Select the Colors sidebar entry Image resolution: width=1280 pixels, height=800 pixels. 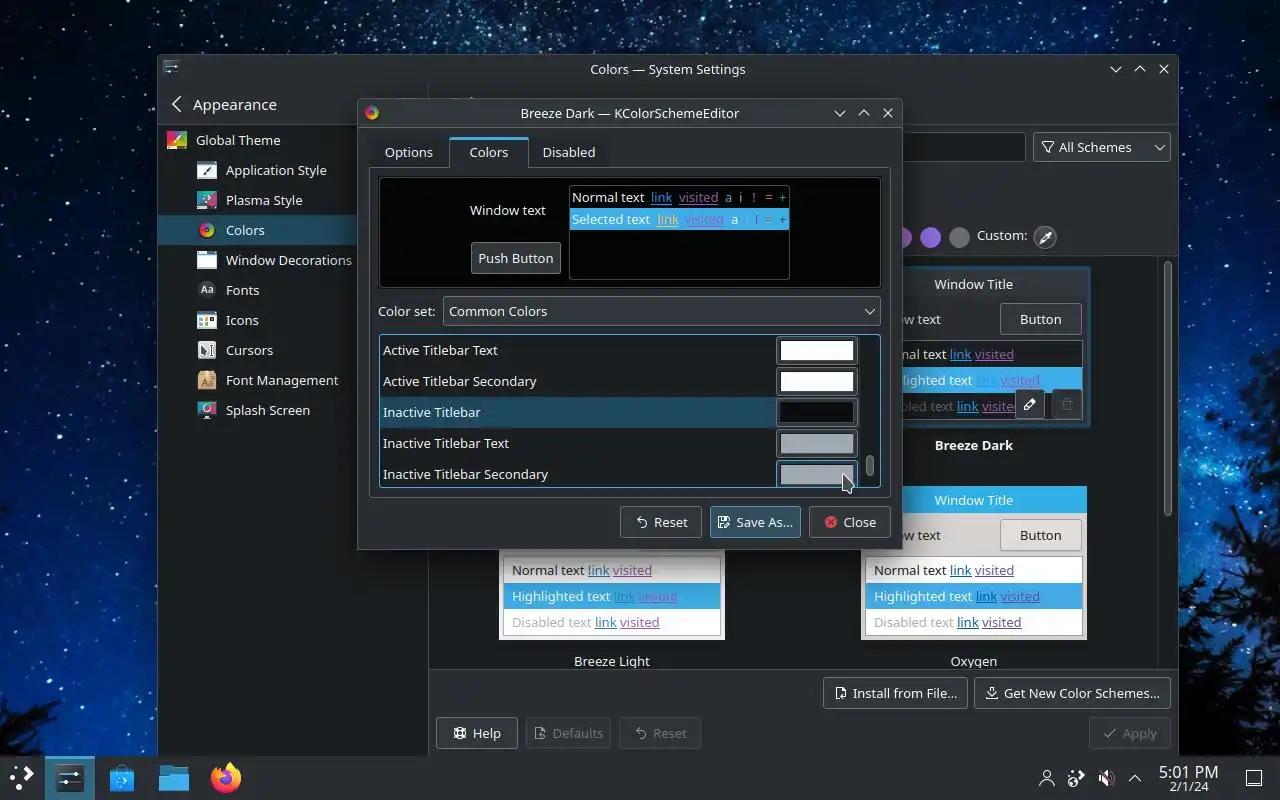(256, 230)
